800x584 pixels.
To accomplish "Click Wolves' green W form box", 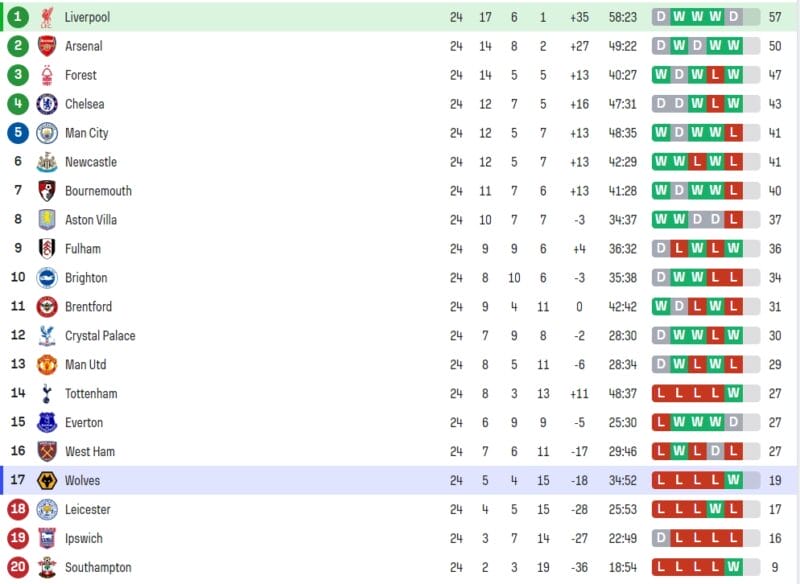I will 734,481.
